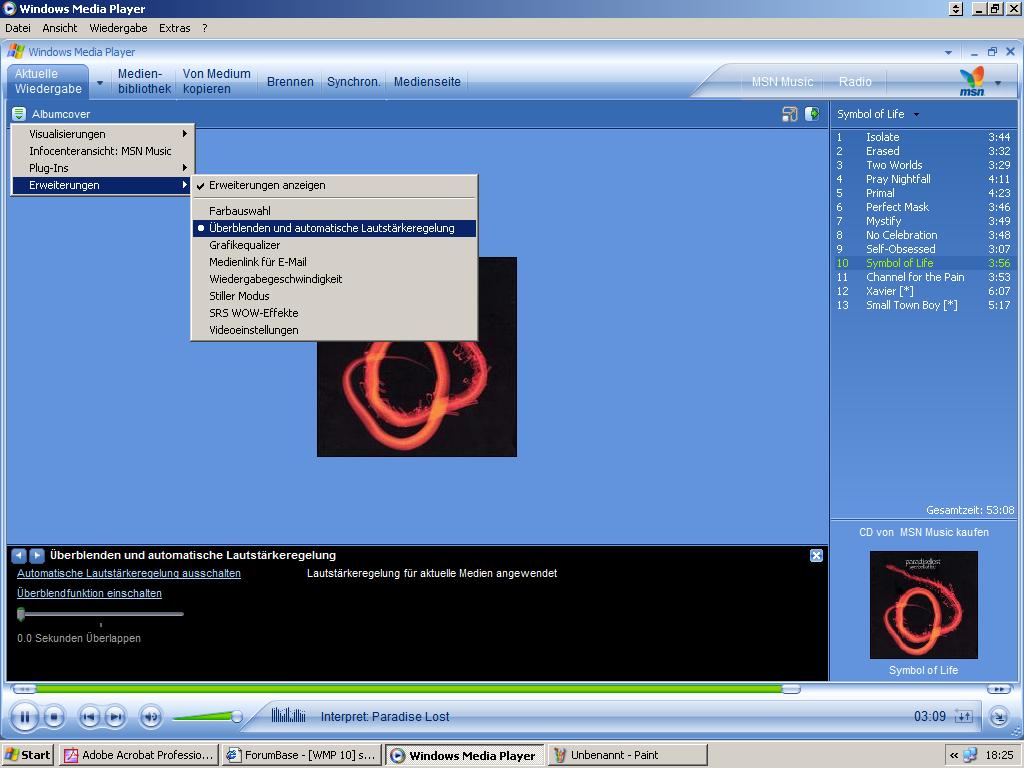Click Überblendfunktion einschalten link
This screenshot has width=1024, height=768.
point(89,593)
